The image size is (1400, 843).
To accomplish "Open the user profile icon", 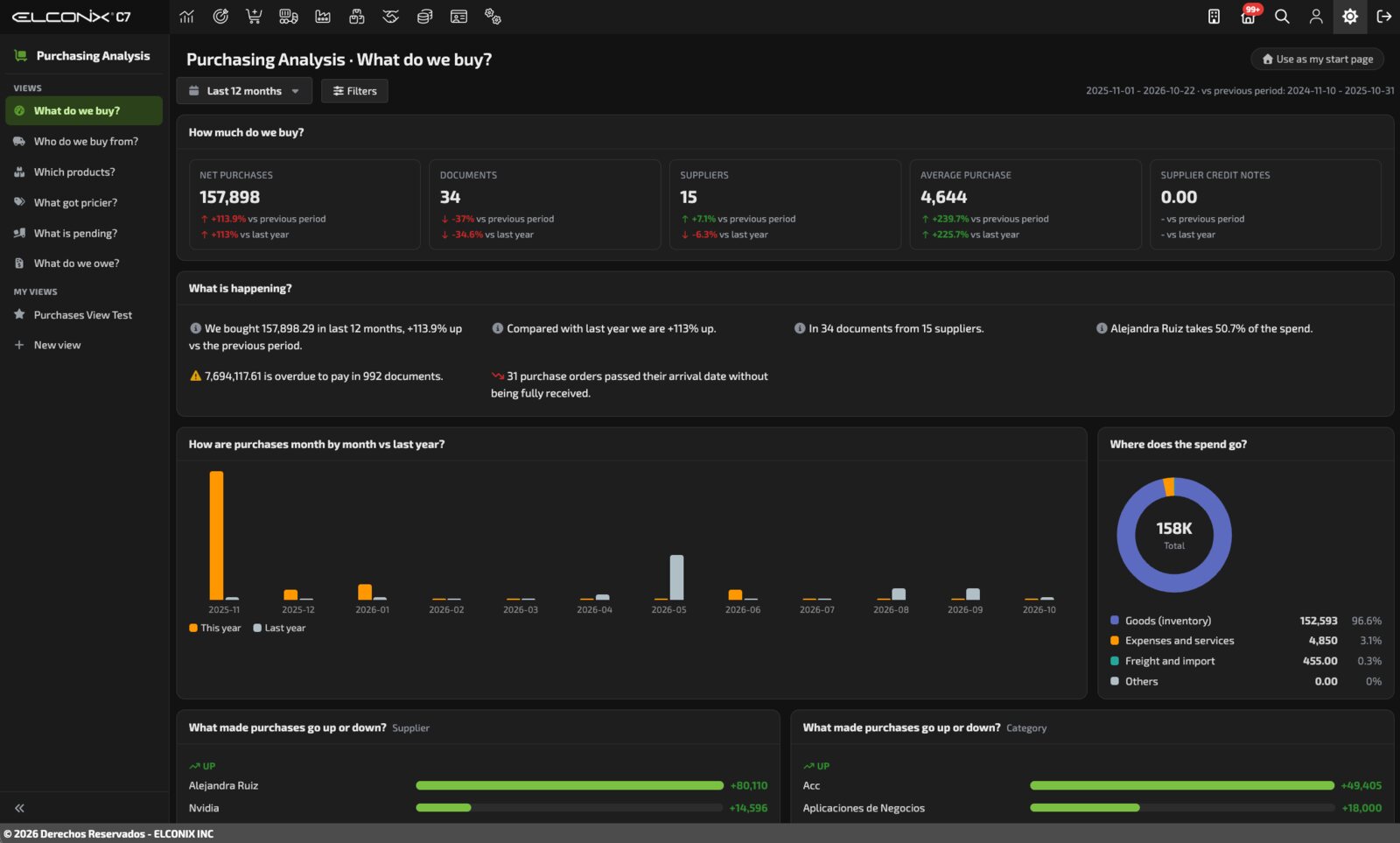I will tap(1316, 17).
